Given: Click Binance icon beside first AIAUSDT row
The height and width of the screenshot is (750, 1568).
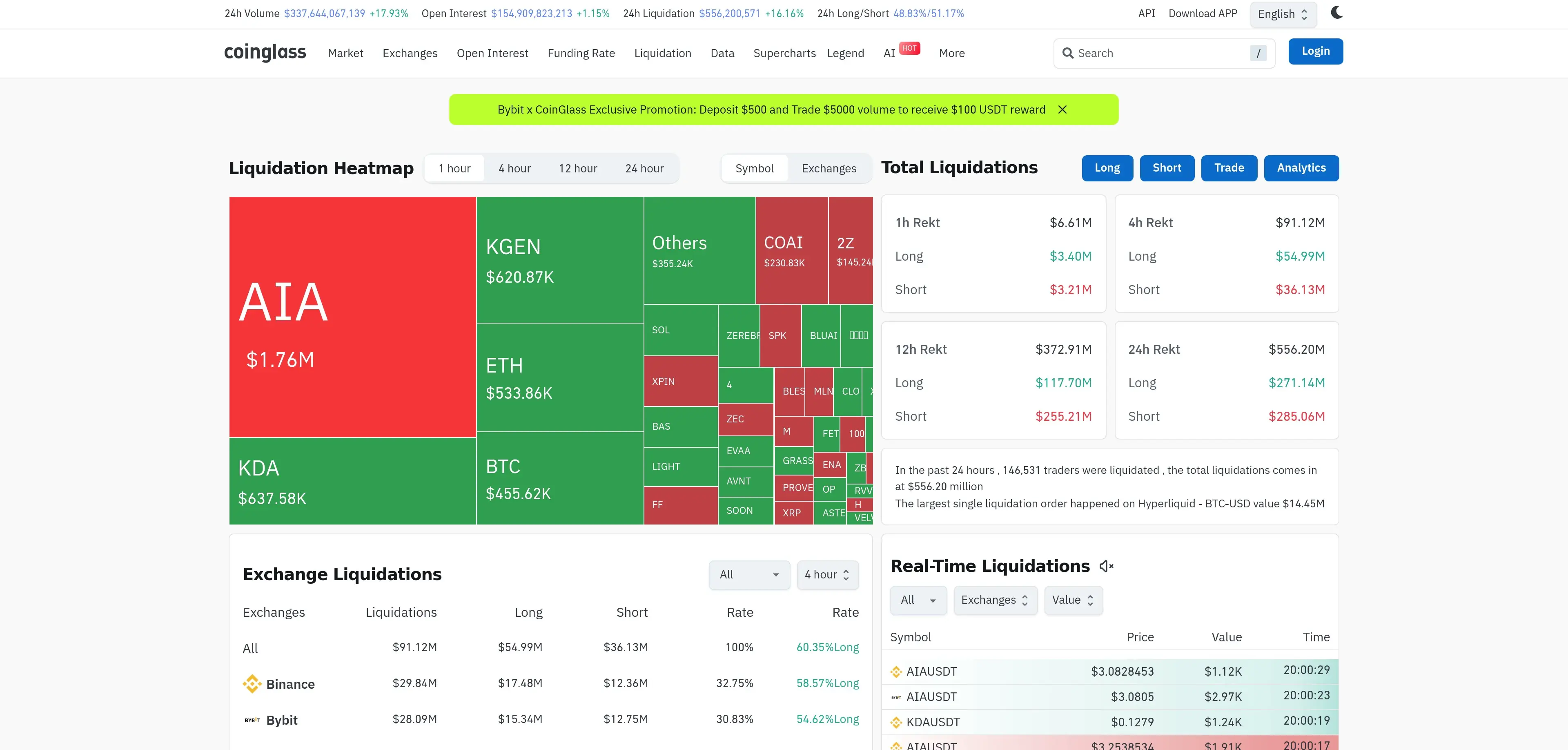Looking at the screenshot, I should 896,672.
